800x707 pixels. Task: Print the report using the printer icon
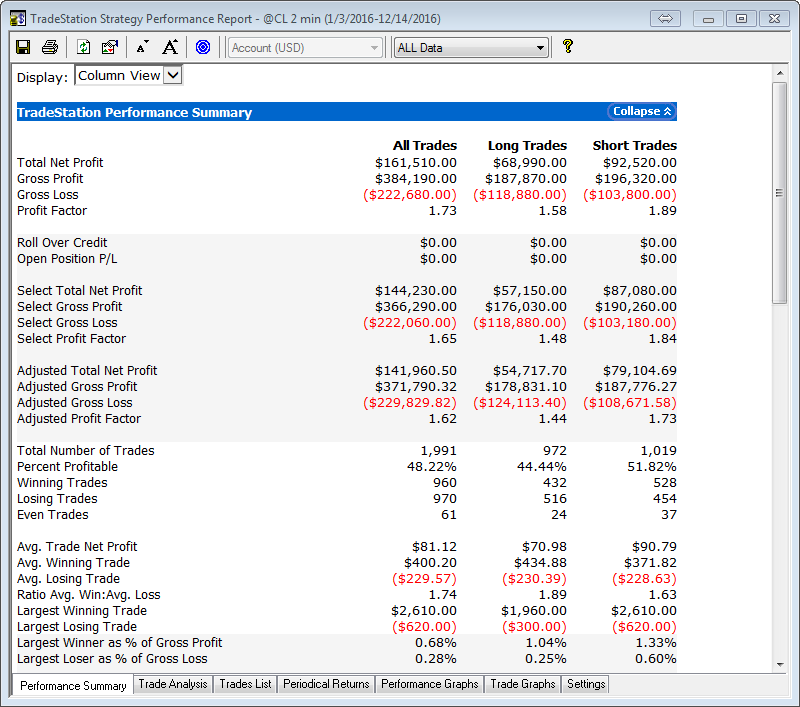tap(49, 47)
